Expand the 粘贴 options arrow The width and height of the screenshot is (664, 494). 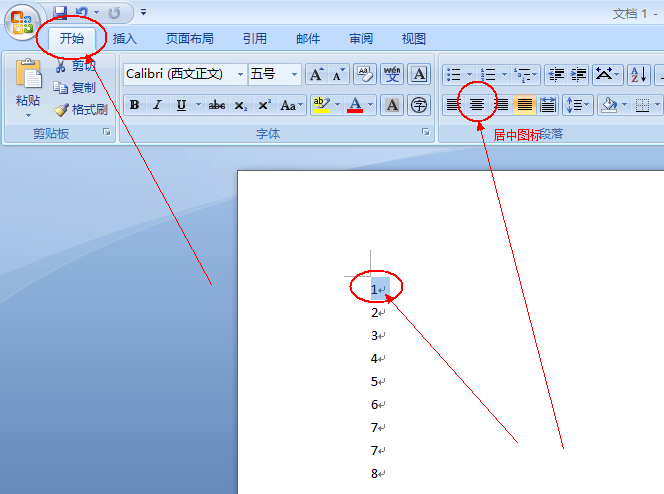tap(28, 115)
